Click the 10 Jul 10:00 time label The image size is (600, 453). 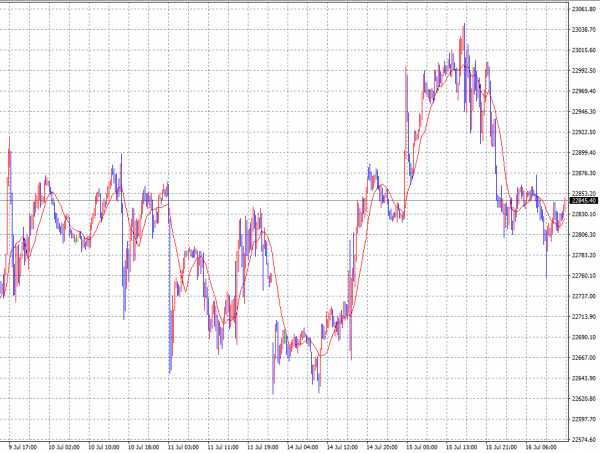105,447
